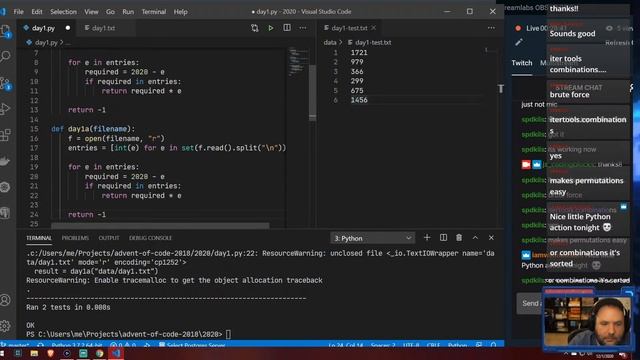Open the File menu

[x=18, y=12]
